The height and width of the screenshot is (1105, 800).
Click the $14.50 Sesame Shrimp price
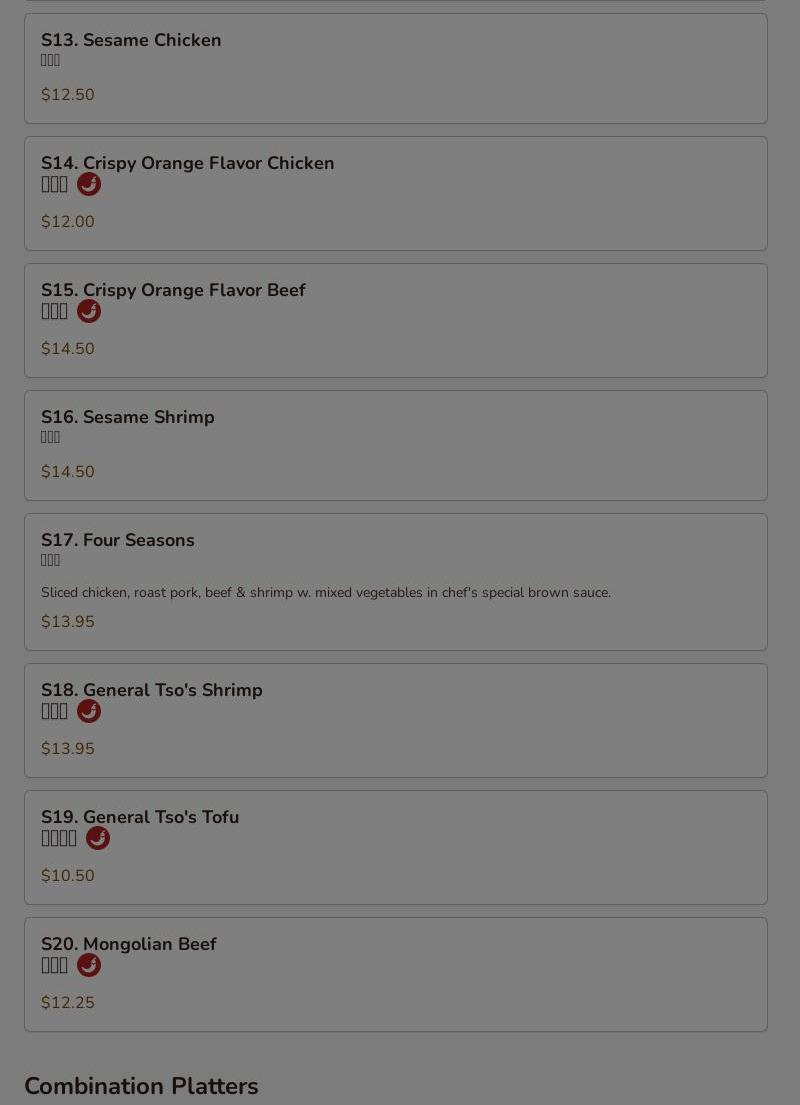(68, 471)
